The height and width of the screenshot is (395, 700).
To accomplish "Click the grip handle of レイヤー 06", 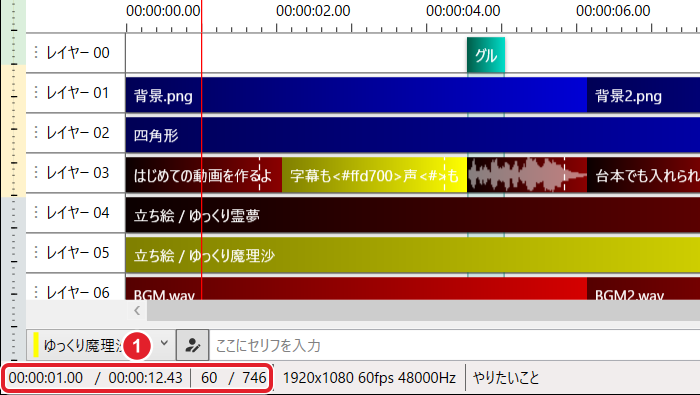I will point(36,292).
